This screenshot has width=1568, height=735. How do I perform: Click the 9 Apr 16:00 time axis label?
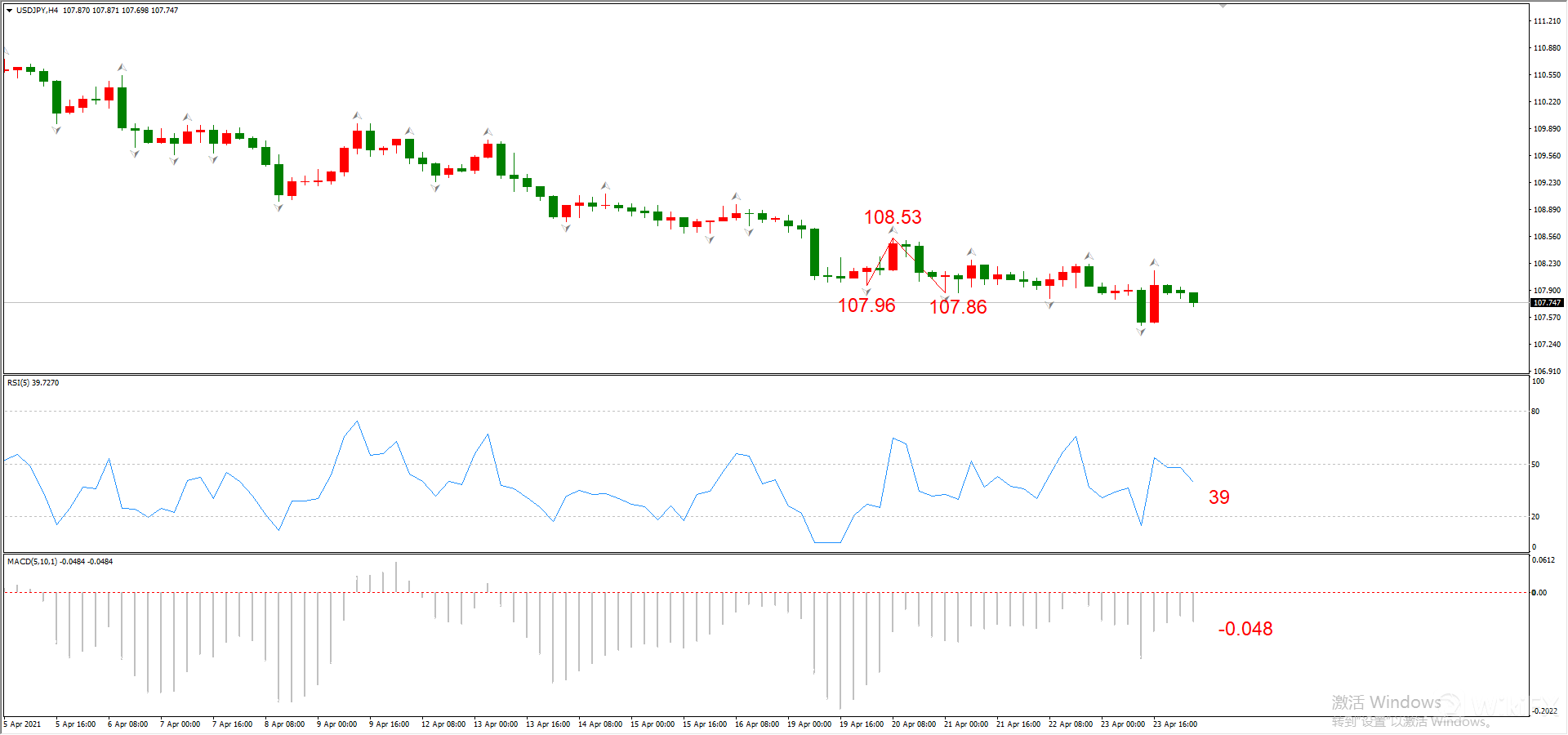tap(389, 724)
